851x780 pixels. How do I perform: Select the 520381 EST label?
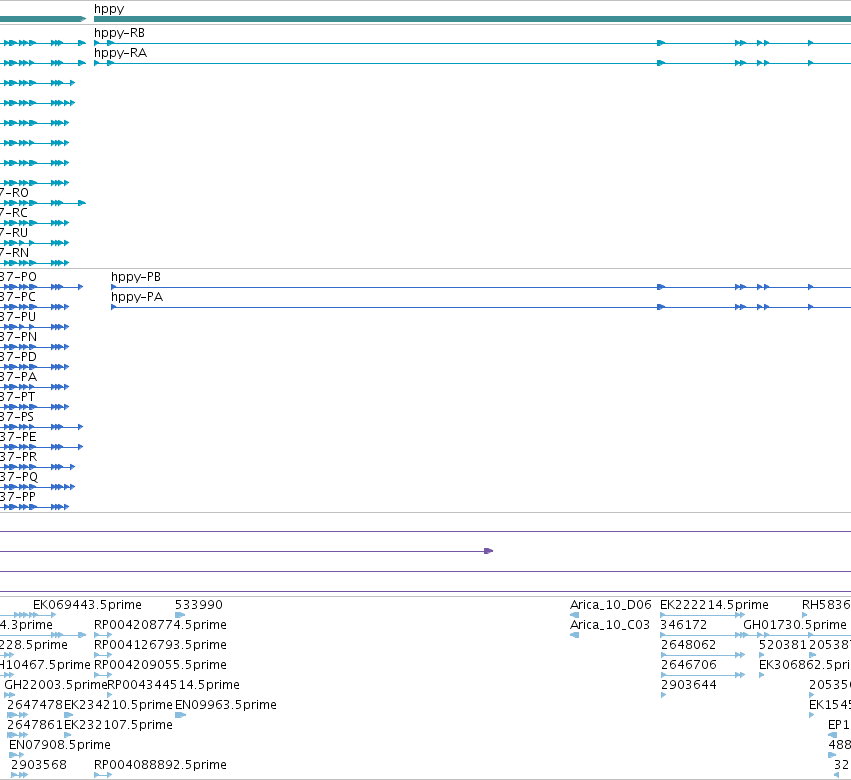pyautogui.click(x=783, y=645)
